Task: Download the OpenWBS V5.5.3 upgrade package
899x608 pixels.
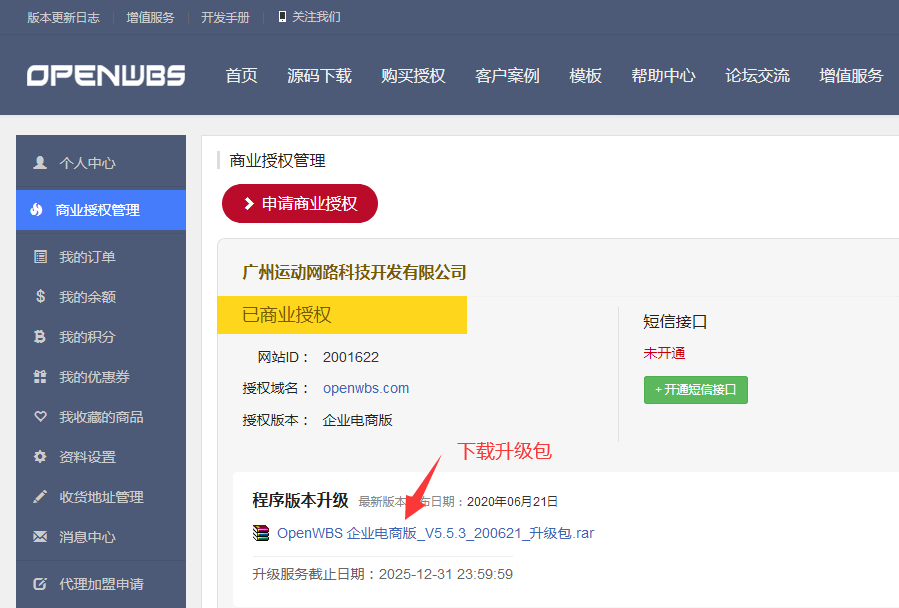Action: point(434,533)
